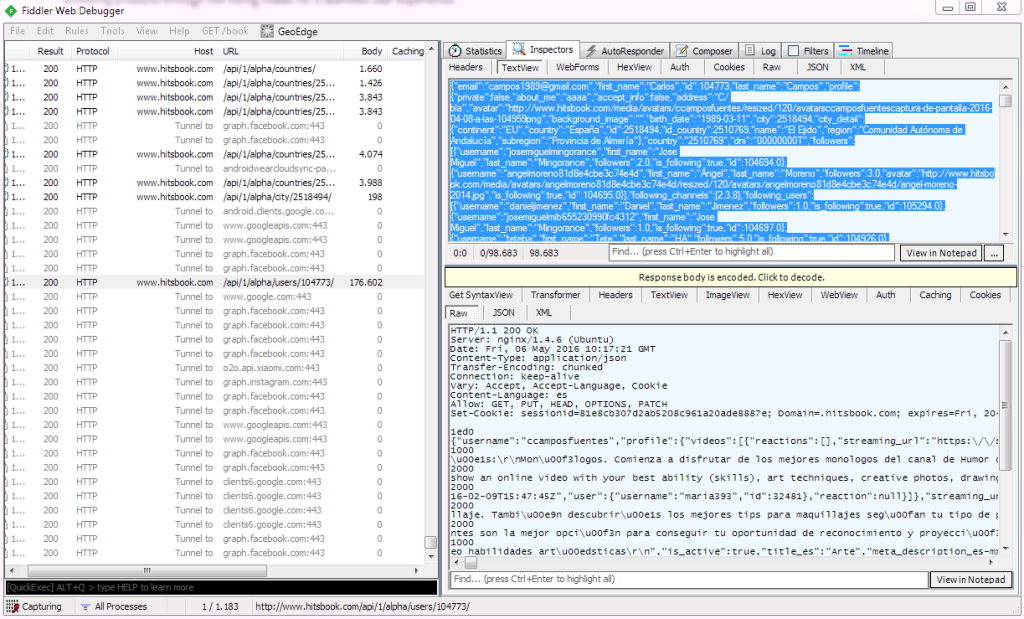Click the Capturing status icon
Image resolution: width=1024 pixels, height=619 pixels.
12,607
